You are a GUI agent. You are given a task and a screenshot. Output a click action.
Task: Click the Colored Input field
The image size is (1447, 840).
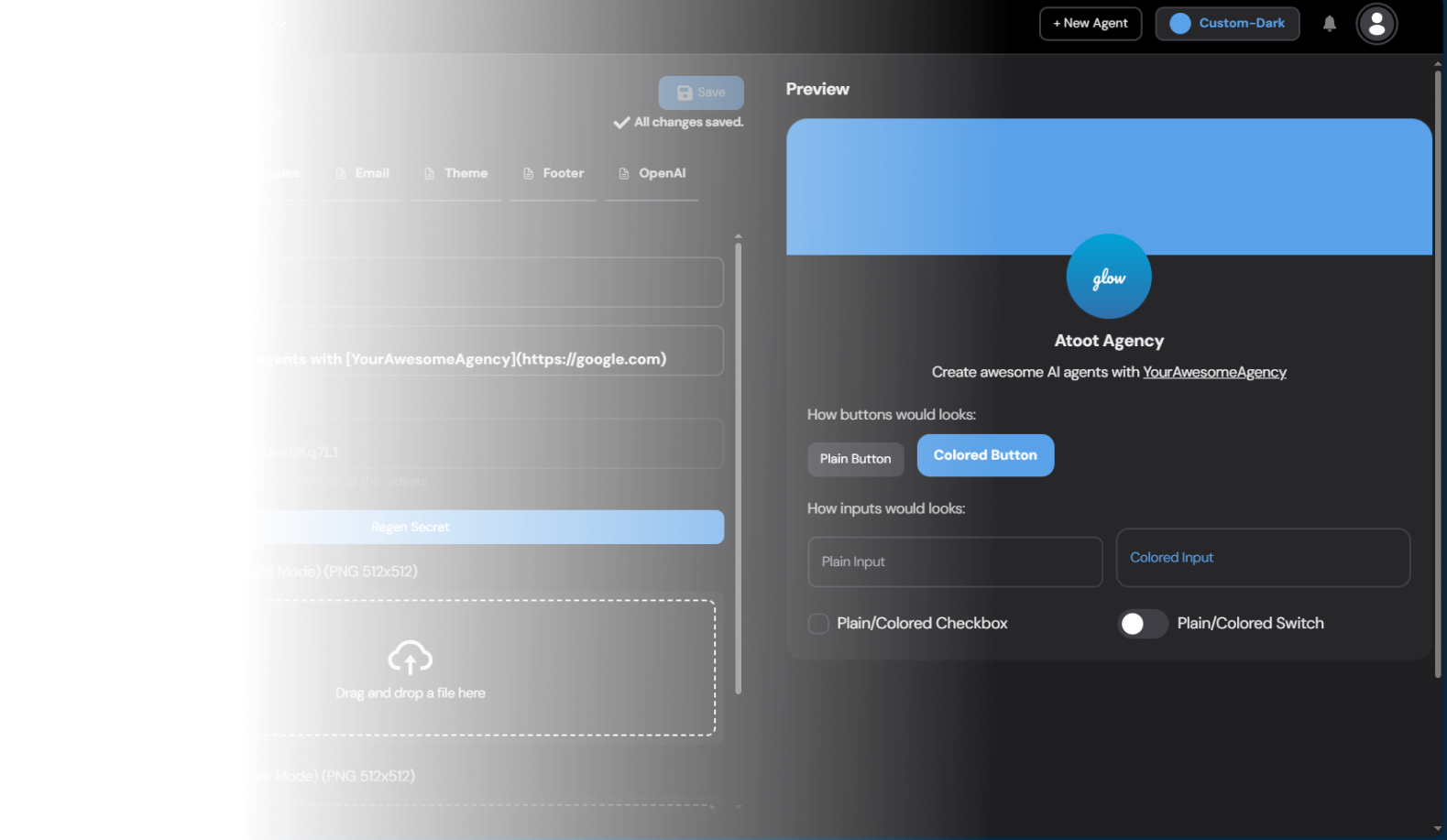pos(1262,558)
